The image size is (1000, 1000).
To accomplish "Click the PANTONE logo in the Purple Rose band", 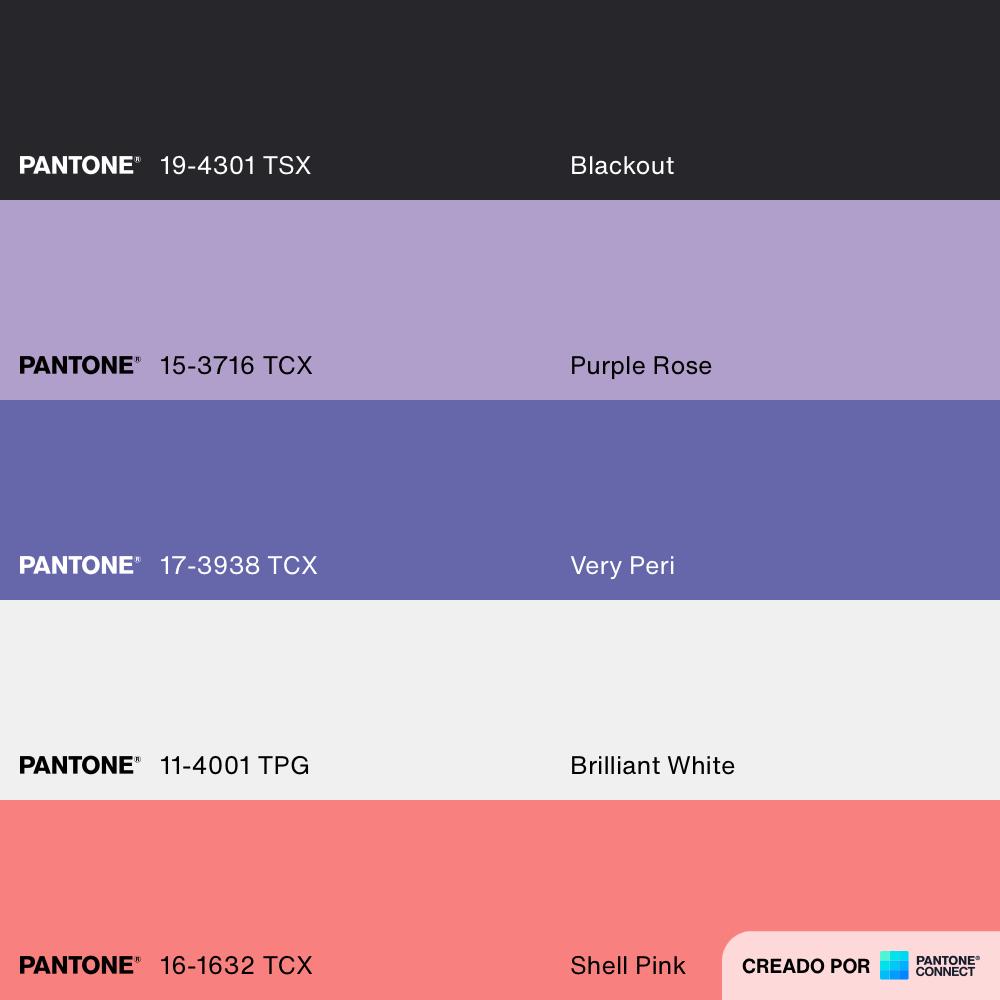I will pos(79,365).
